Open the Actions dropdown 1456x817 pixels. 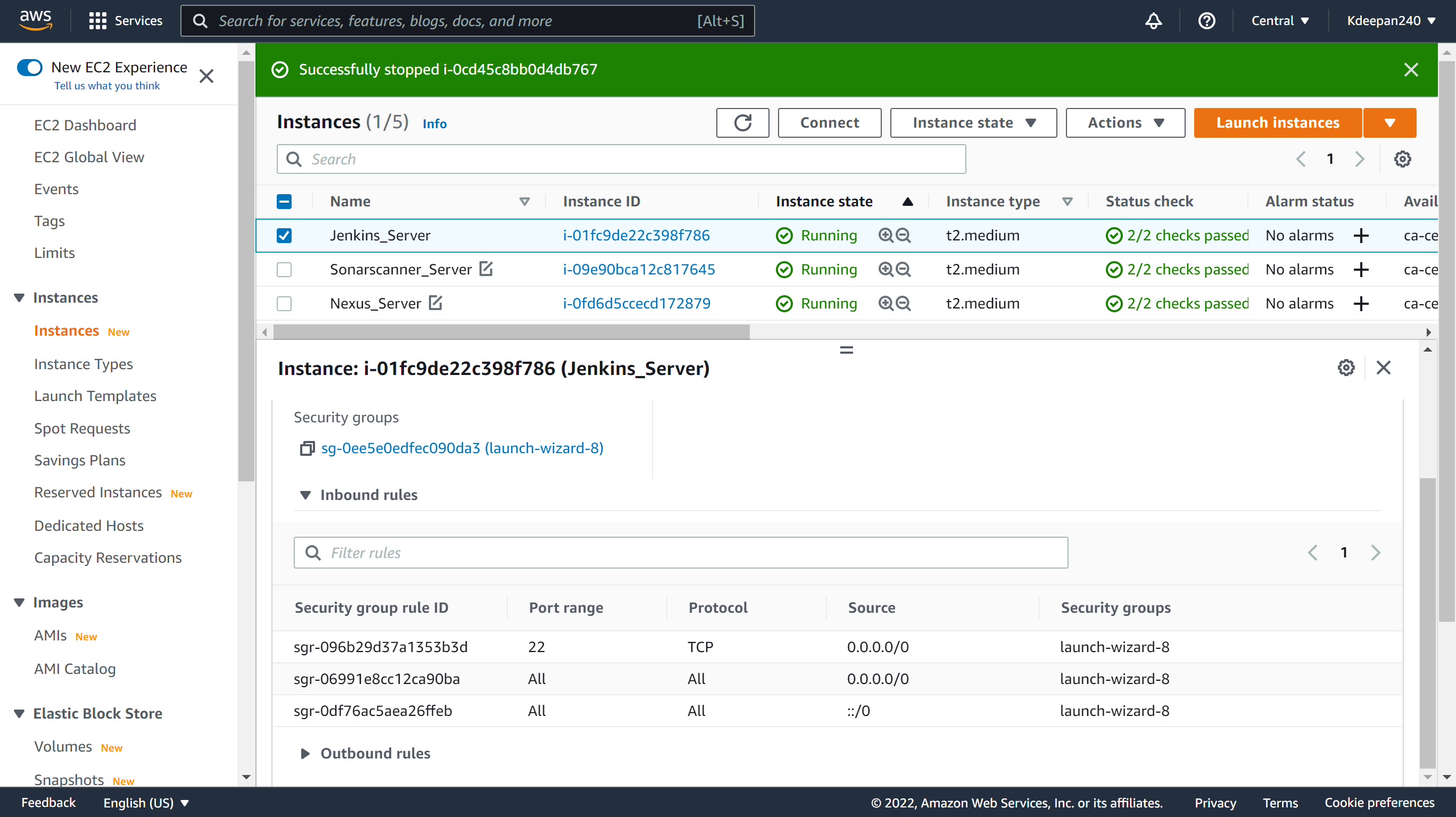(1126, 123)
